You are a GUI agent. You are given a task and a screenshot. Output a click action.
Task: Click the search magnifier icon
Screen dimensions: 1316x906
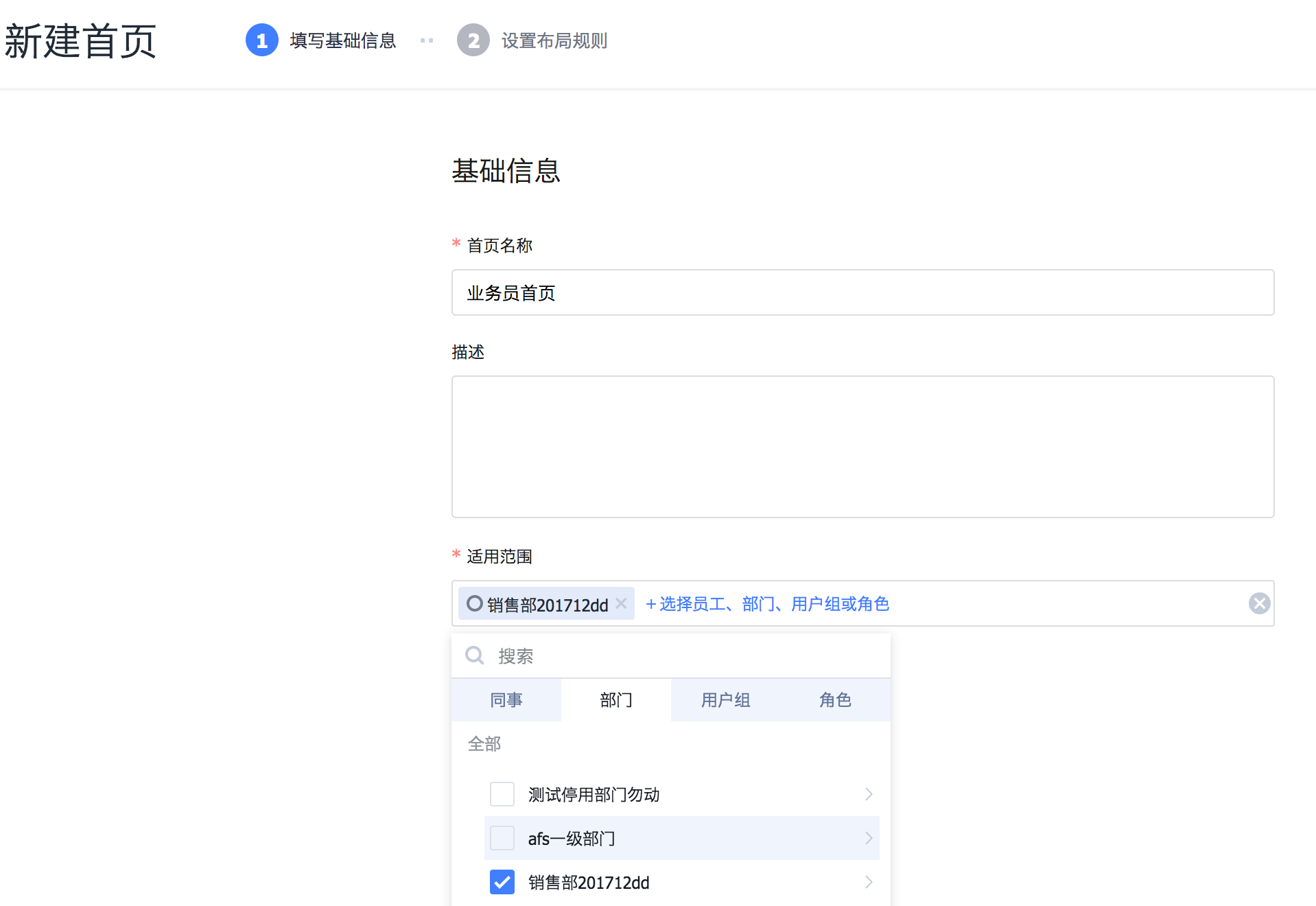point(474,655)
